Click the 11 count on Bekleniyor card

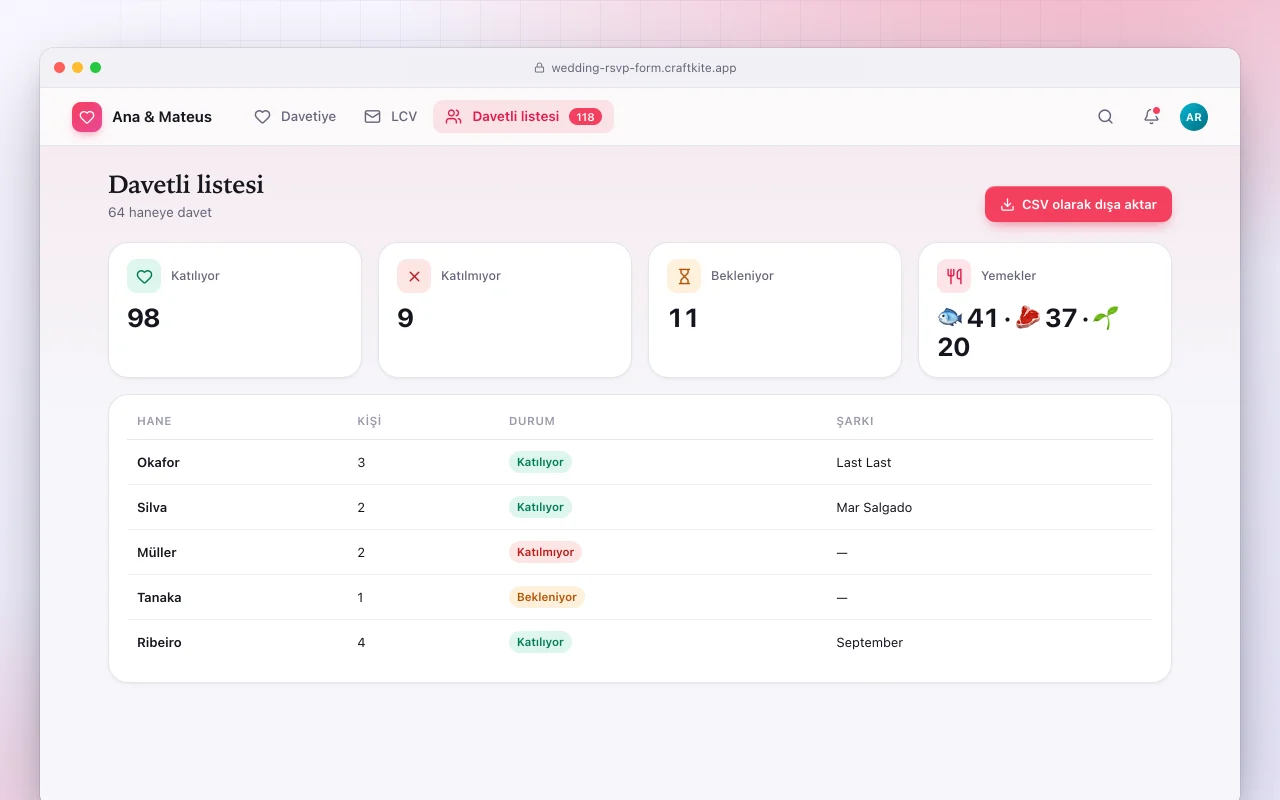click(x=683, y=318)
